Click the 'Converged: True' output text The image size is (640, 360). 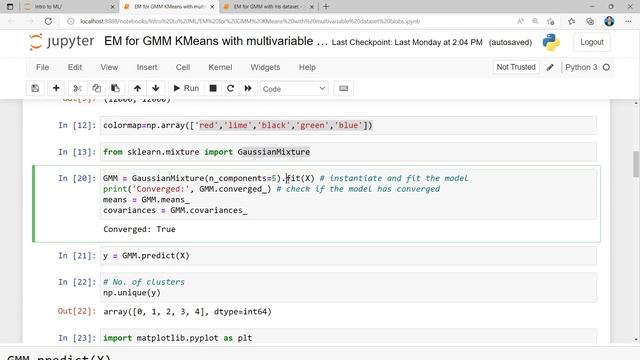pos(140,229)
